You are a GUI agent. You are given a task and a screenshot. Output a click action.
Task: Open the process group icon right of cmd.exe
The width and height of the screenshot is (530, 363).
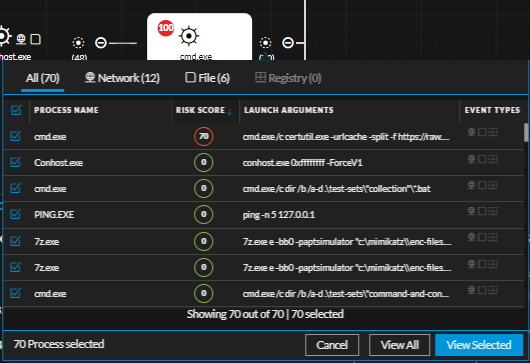tap(265, 43)
